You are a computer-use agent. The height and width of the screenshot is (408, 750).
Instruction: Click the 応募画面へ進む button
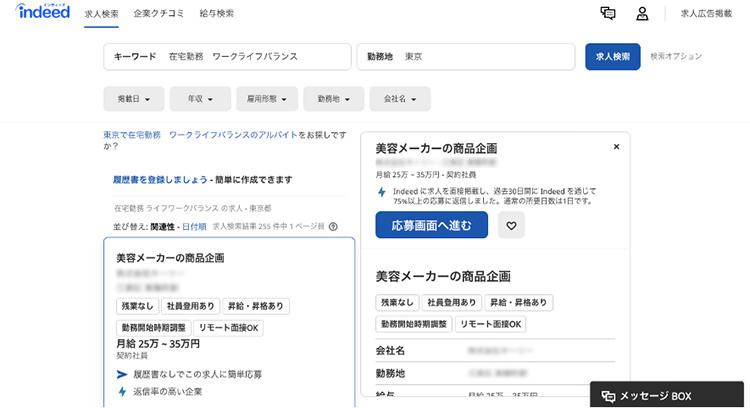[x=431, y=225]
